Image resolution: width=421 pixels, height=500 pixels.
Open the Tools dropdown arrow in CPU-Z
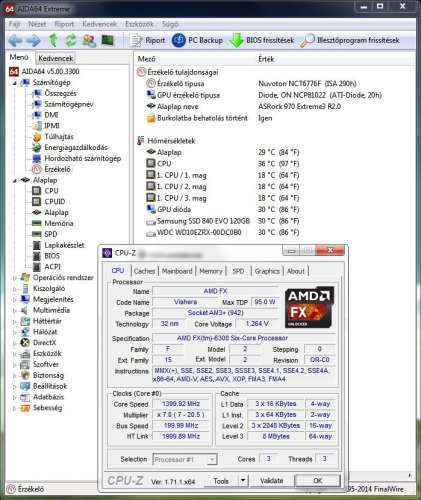pyautogui.click(x=243, y=481)
